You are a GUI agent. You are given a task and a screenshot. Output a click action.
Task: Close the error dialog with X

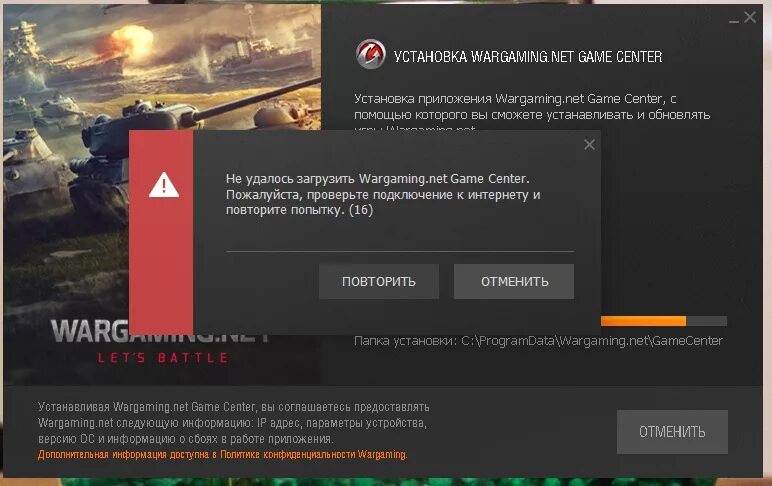[589, 145]
